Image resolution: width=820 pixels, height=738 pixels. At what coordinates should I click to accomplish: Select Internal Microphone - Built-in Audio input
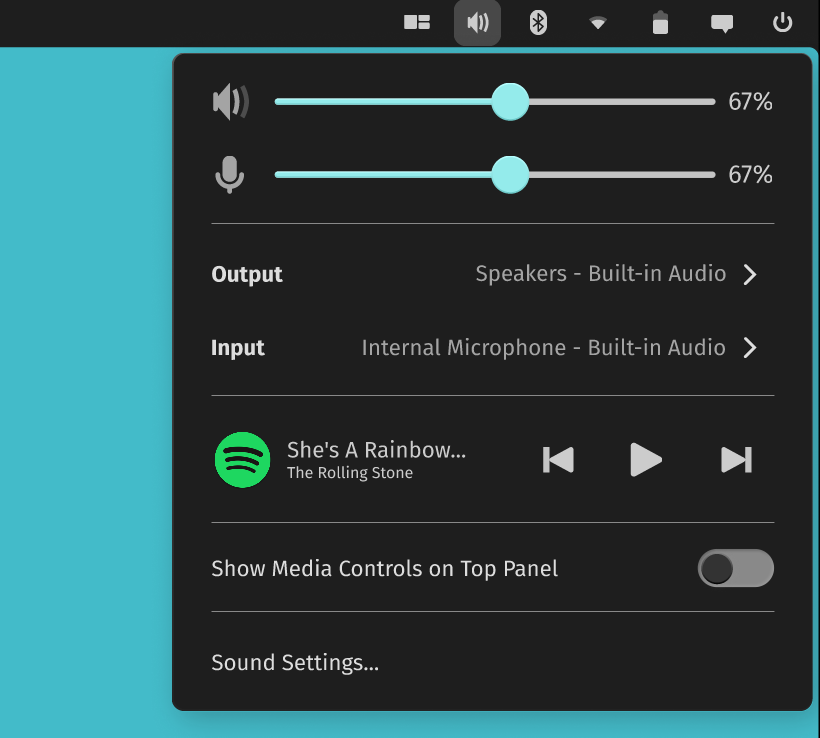tap(543, 348)
